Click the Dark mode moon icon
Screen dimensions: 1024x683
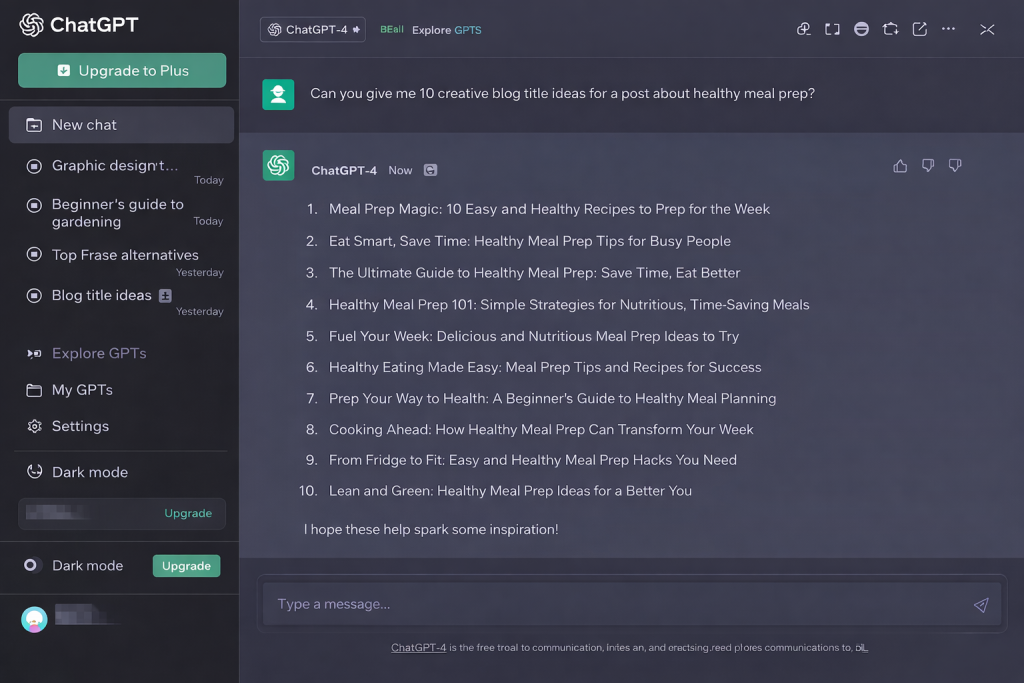click(34, 471)
